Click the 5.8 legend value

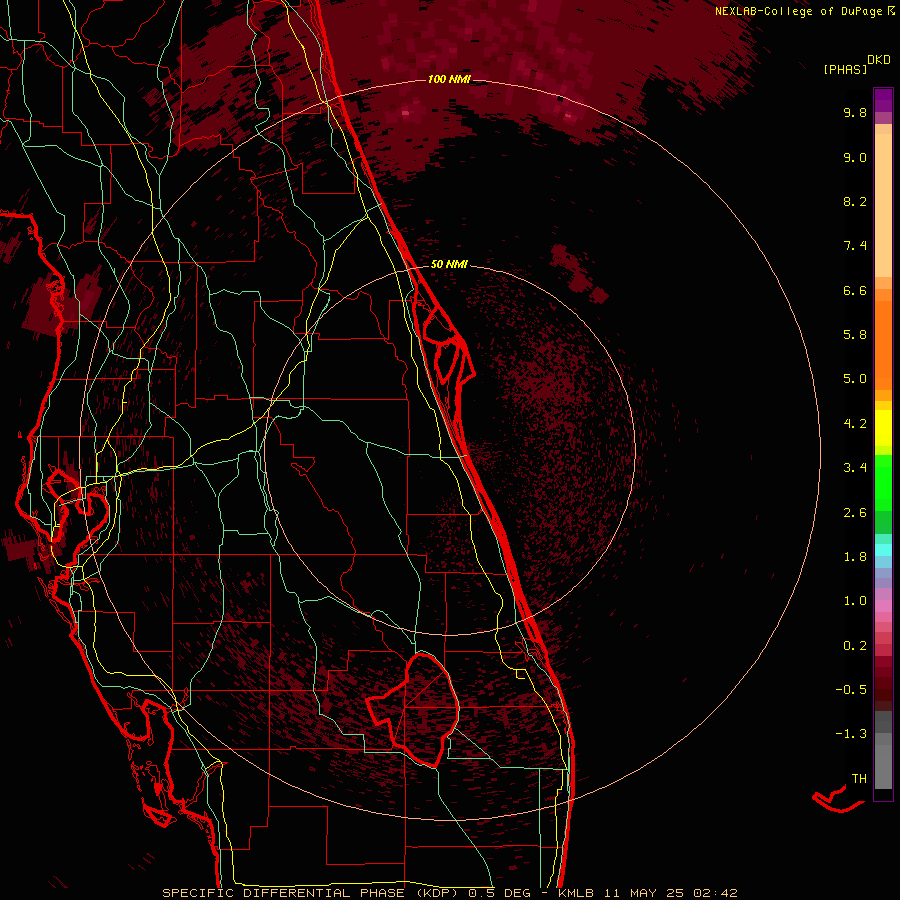[855, 335]
